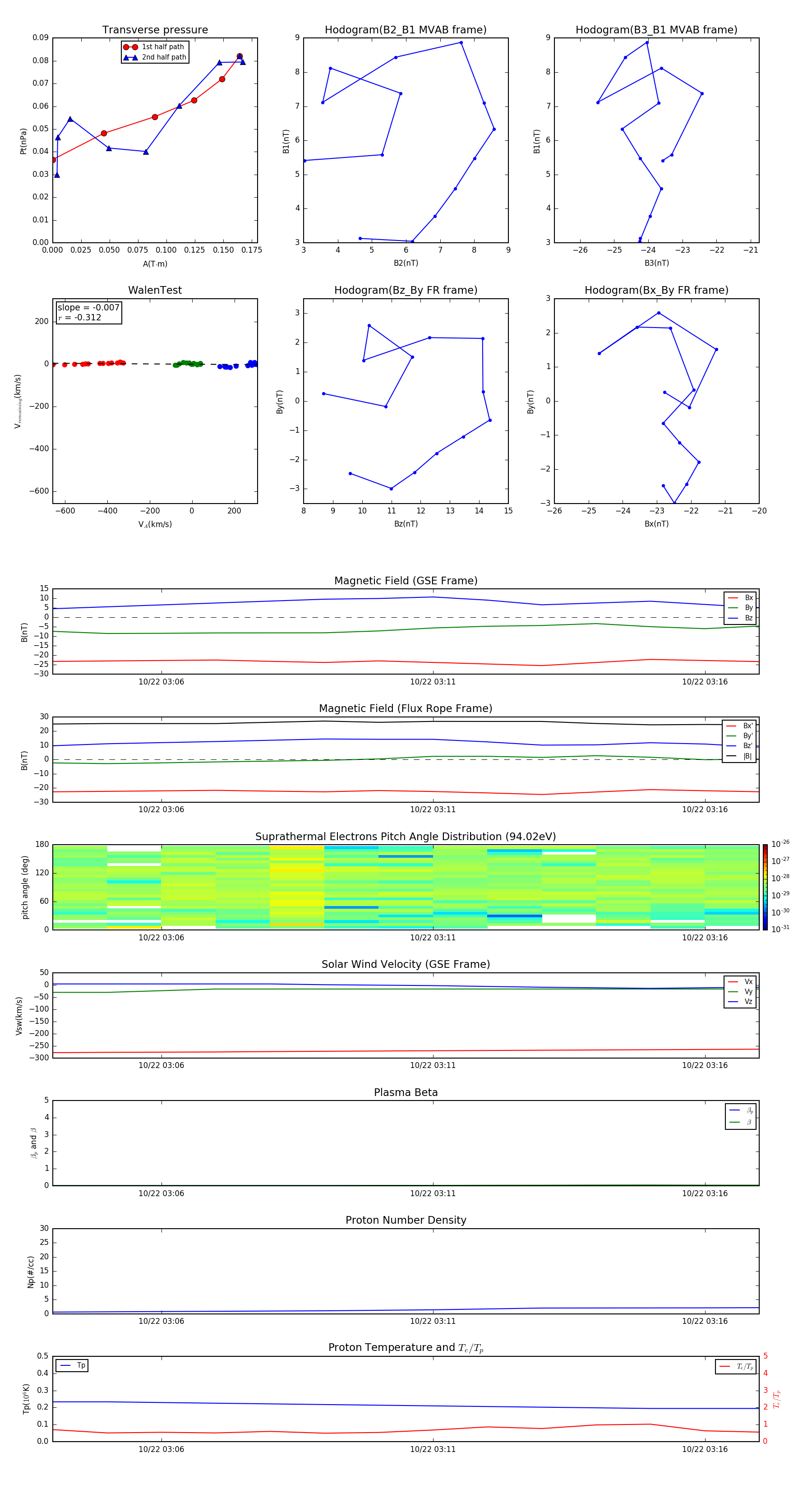Click the "Hodogram(Bz_By FR frame)" title
This screenshot has height=1489, width=812.
pos(406,290)
